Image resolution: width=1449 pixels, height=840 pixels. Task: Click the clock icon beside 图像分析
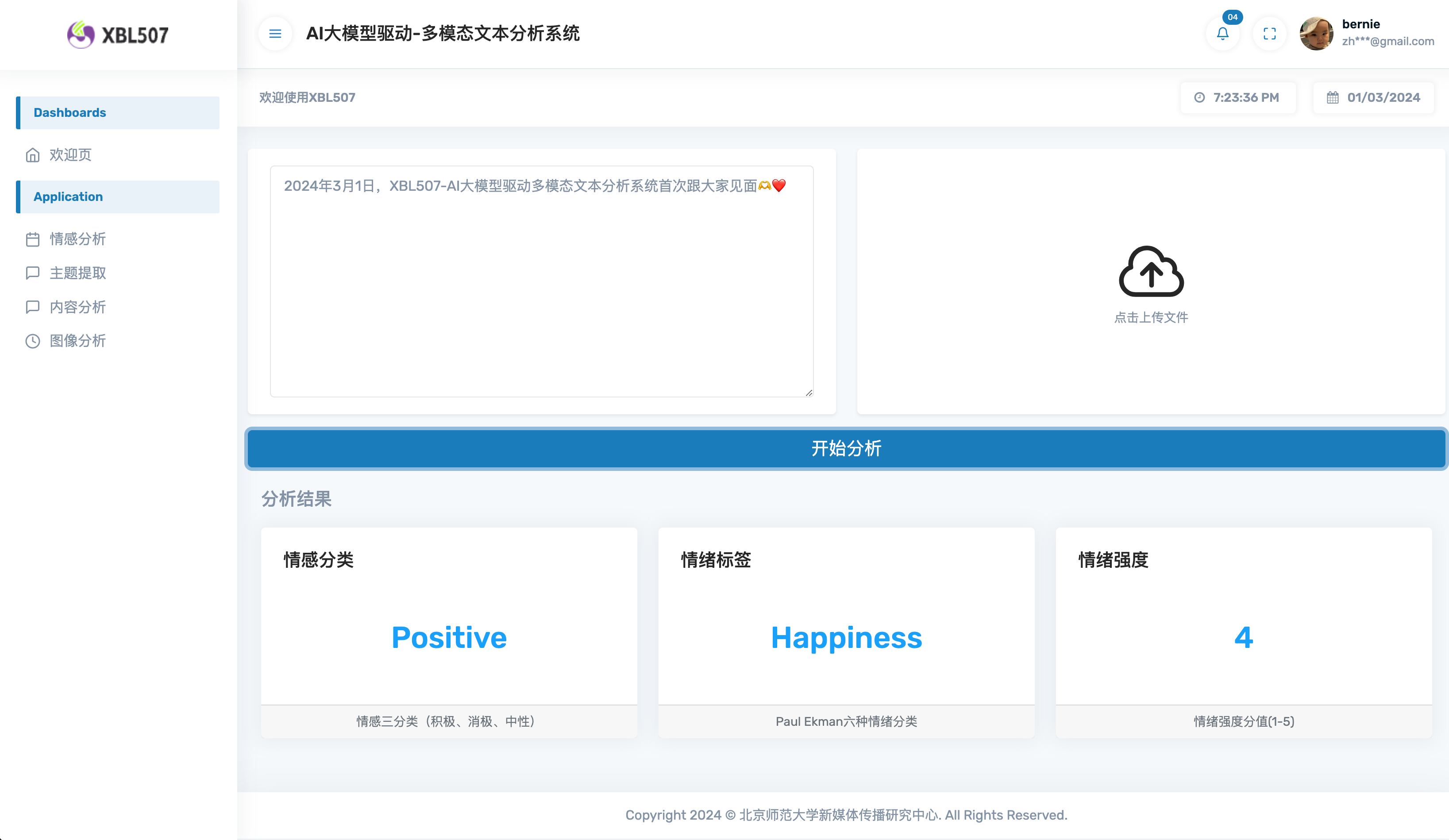(x=33, y=341)
